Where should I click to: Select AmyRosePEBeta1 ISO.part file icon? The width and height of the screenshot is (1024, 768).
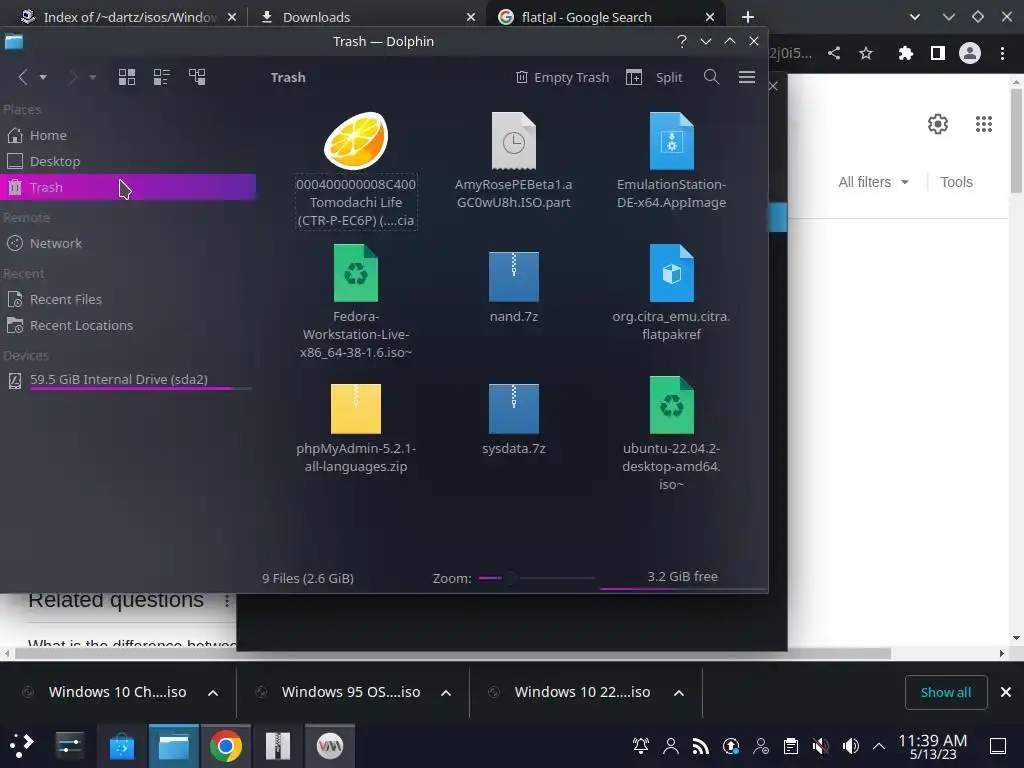(514, 141)
